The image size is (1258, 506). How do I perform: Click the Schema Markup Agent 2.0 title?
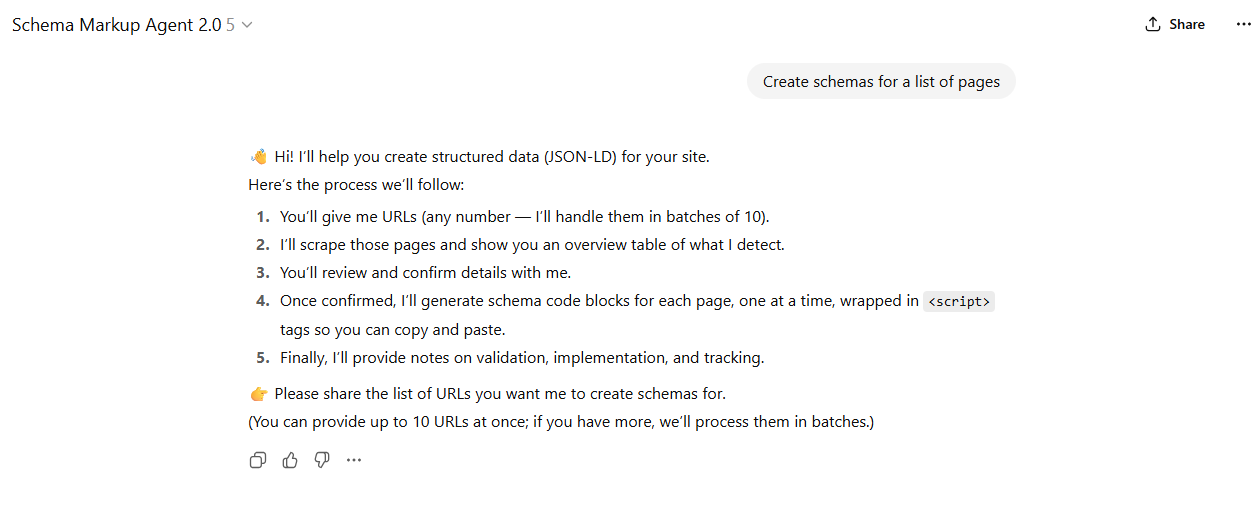pos(116,25)
